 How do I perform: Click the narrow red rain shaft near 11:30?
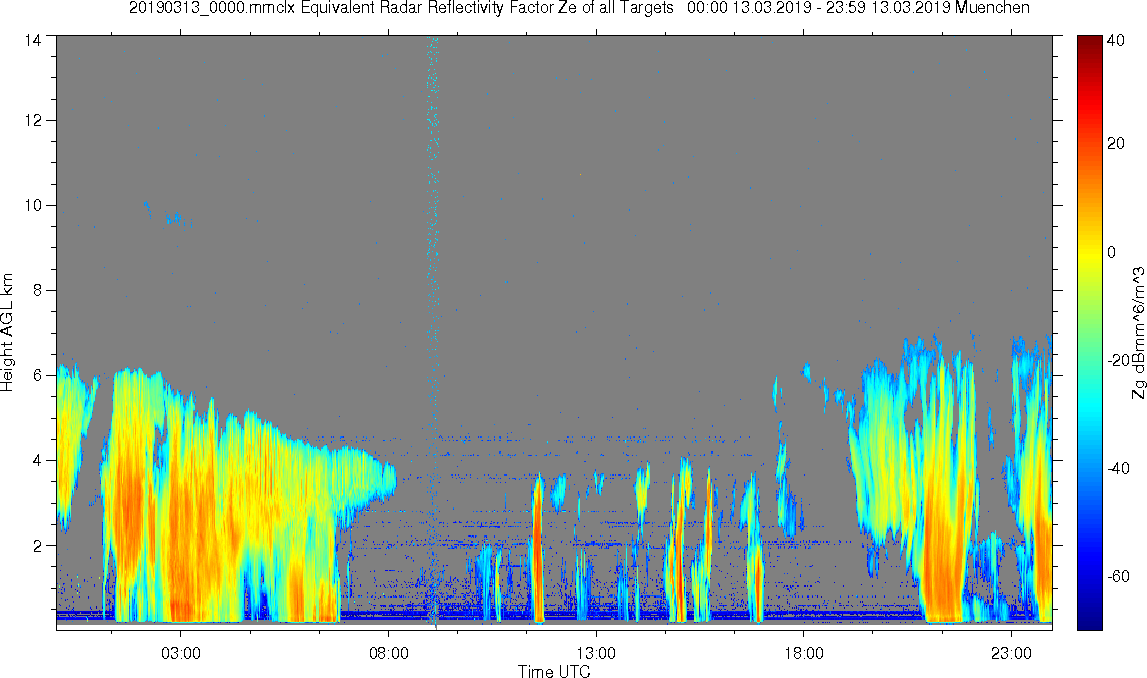pyautogui.click(x=538, y=549)
